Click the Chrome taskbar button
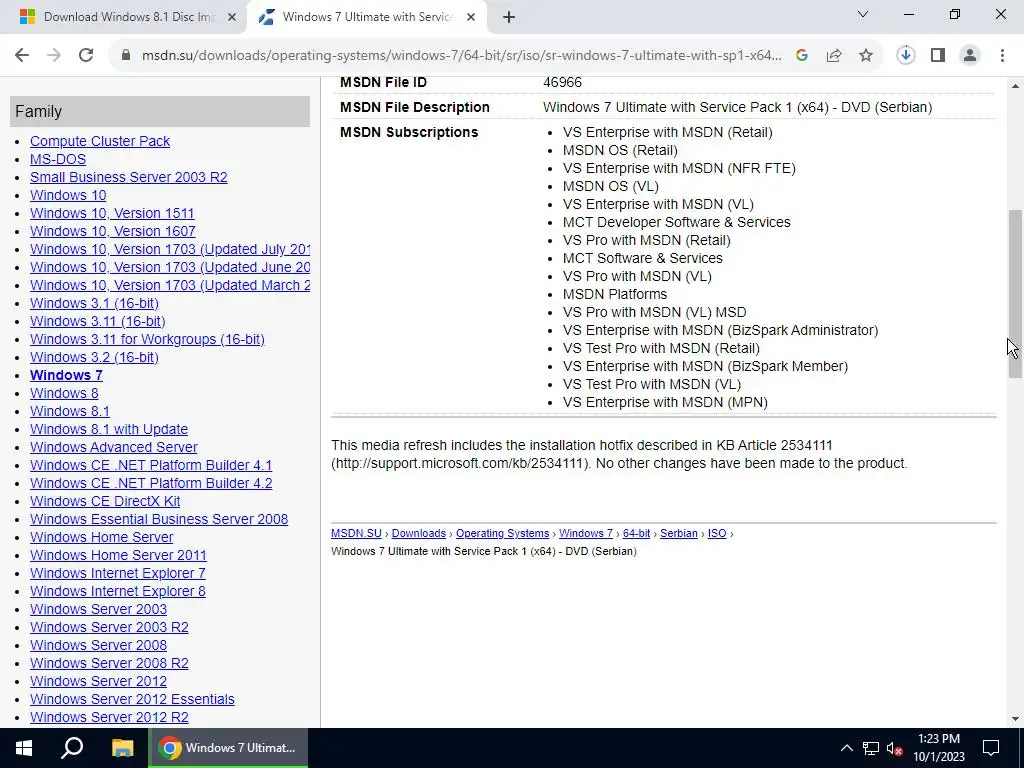This screenshot has height=768, width=1024. pyautogui.click(x=228, y=748)
